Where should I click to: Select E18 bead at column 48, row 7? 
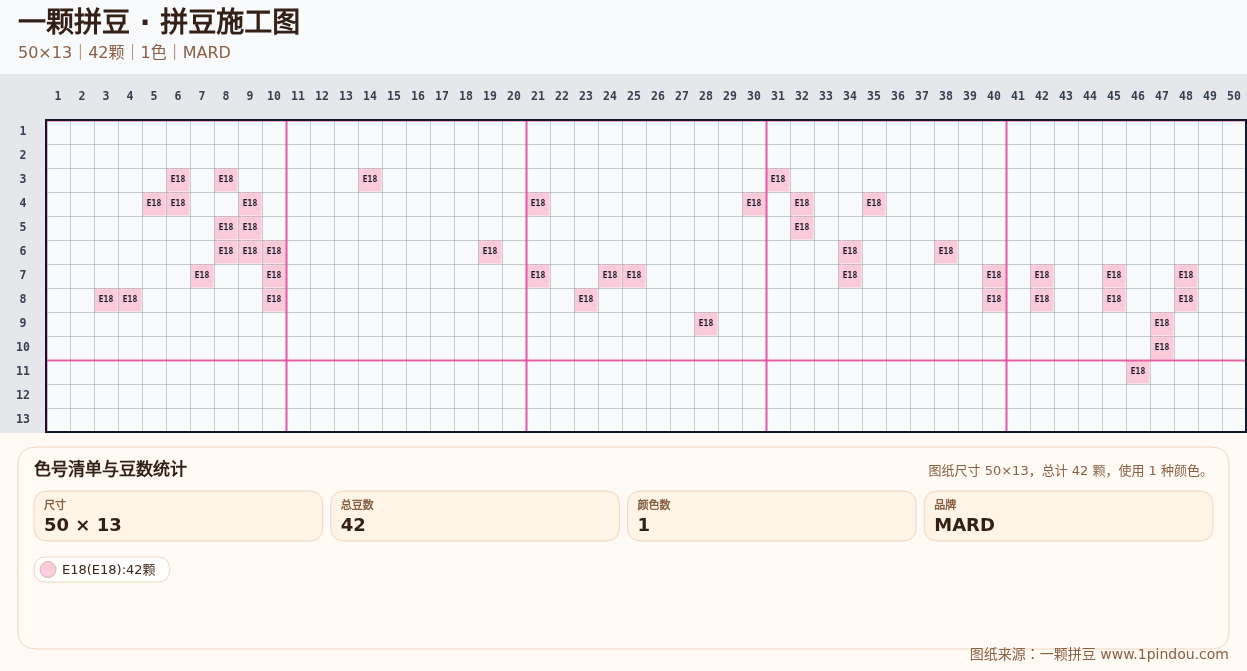pos(1186,276)
